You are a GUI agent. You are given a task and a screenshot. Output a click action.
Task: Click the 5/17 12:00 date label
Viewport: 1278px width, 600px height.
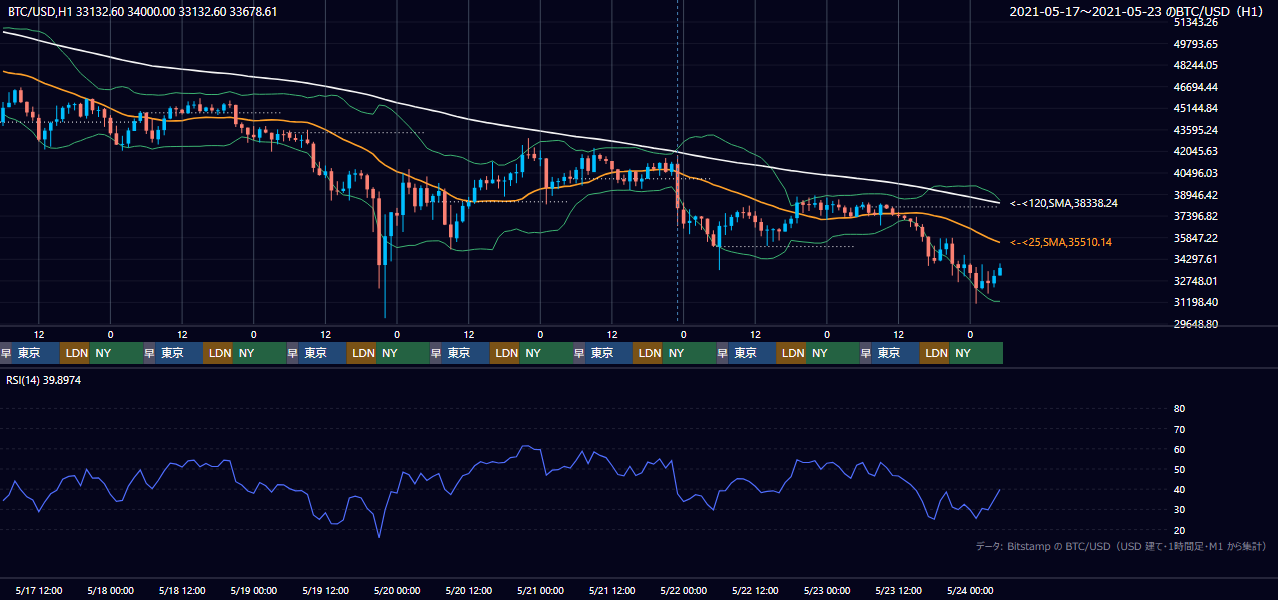point(41,590)
